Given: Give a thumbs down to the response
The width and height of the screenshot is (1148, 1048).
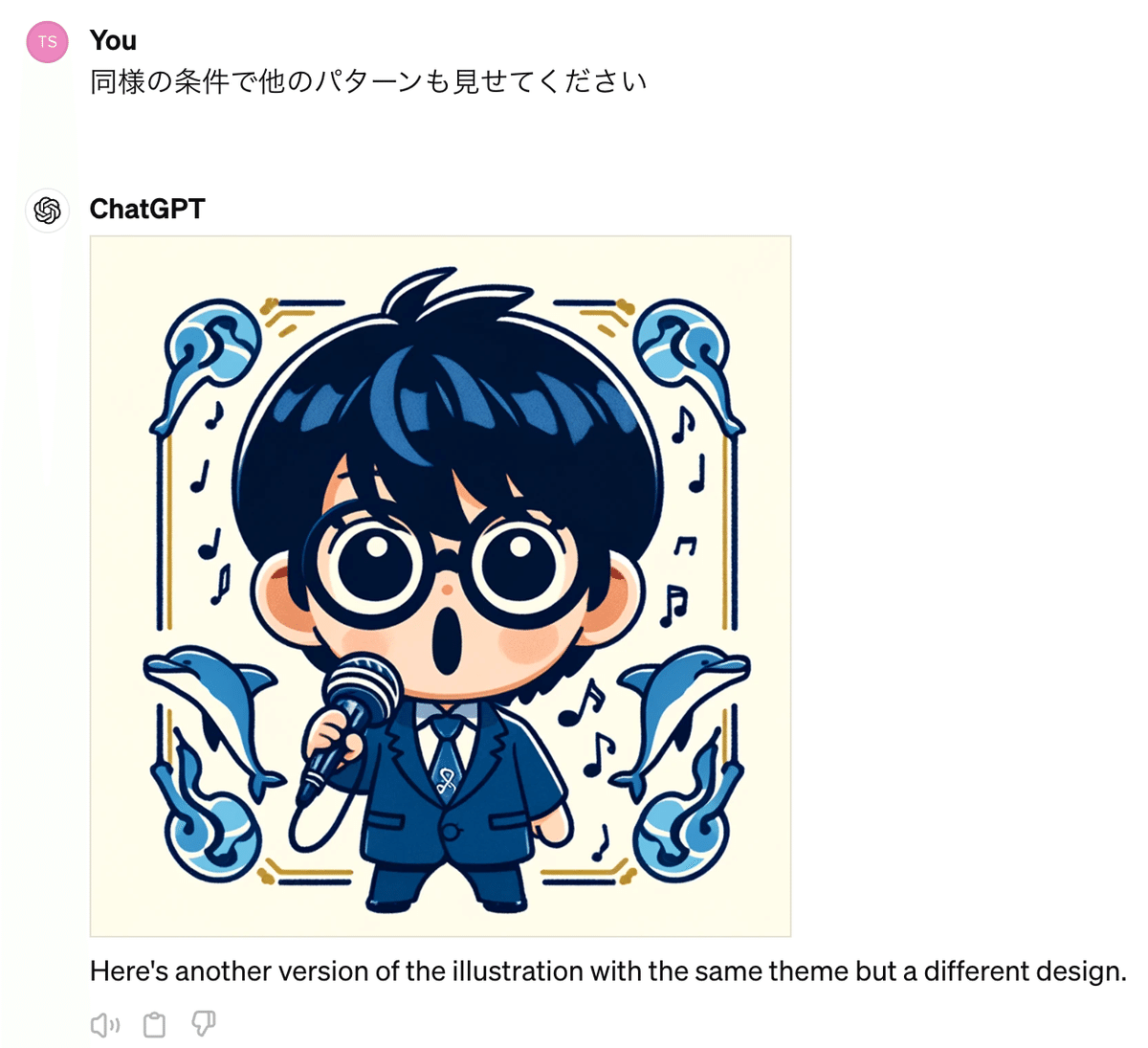Looking at the screenshot, I should (x=203, y=1024).
